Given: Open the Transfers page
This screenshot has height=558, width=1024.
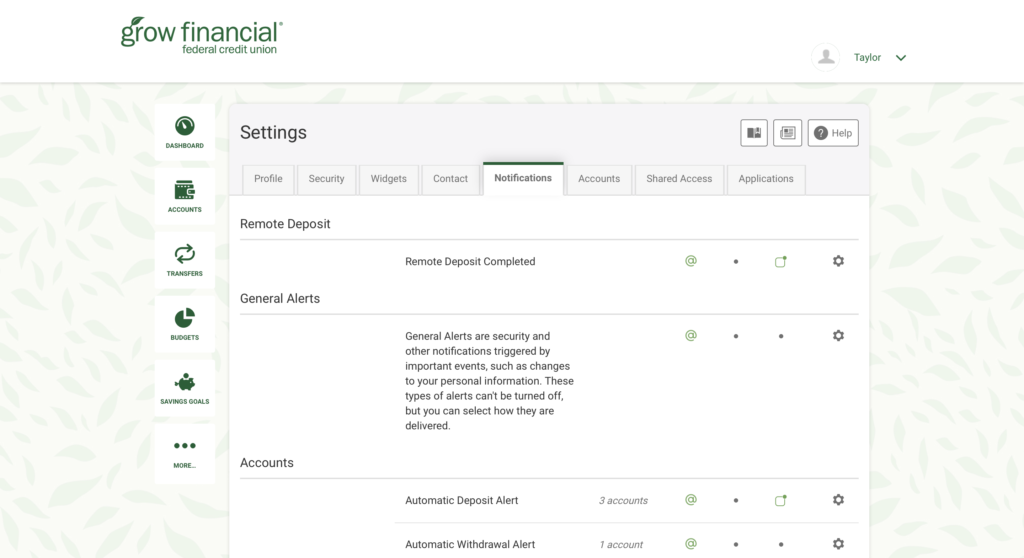Looking at the screenshot, I should (x=184, y=259).
